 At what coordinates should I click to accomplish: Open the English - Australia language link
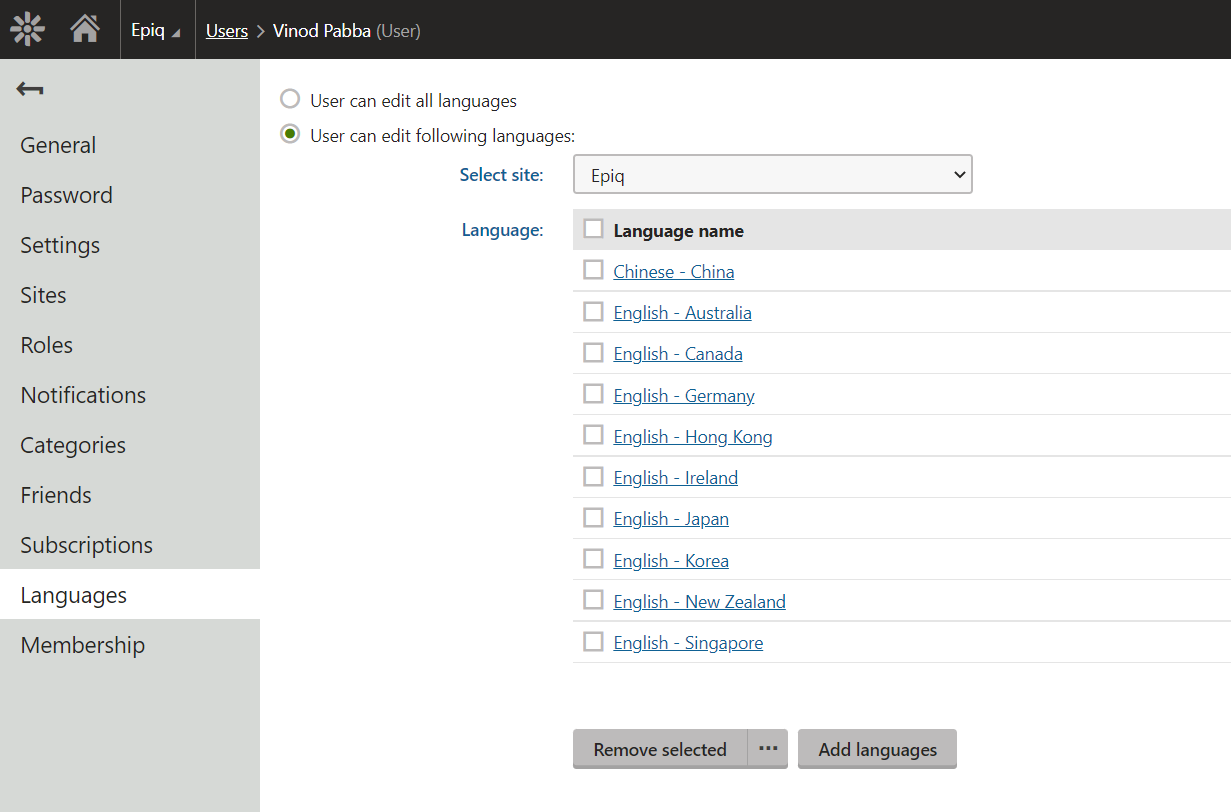682,313
